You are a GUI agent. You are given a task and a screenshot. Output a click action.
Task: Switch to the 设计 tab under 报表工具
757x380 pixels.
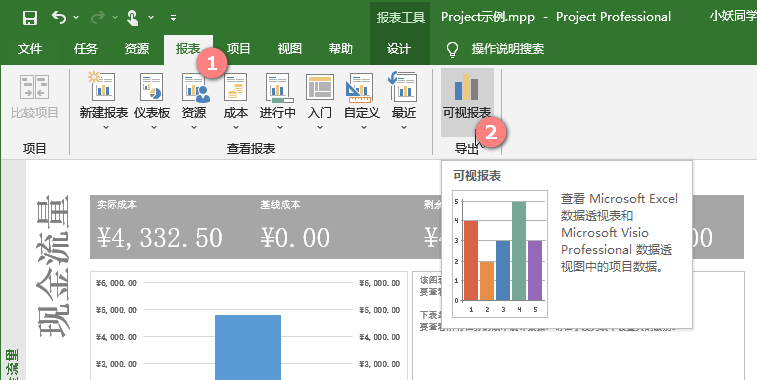tap(399, 49)
